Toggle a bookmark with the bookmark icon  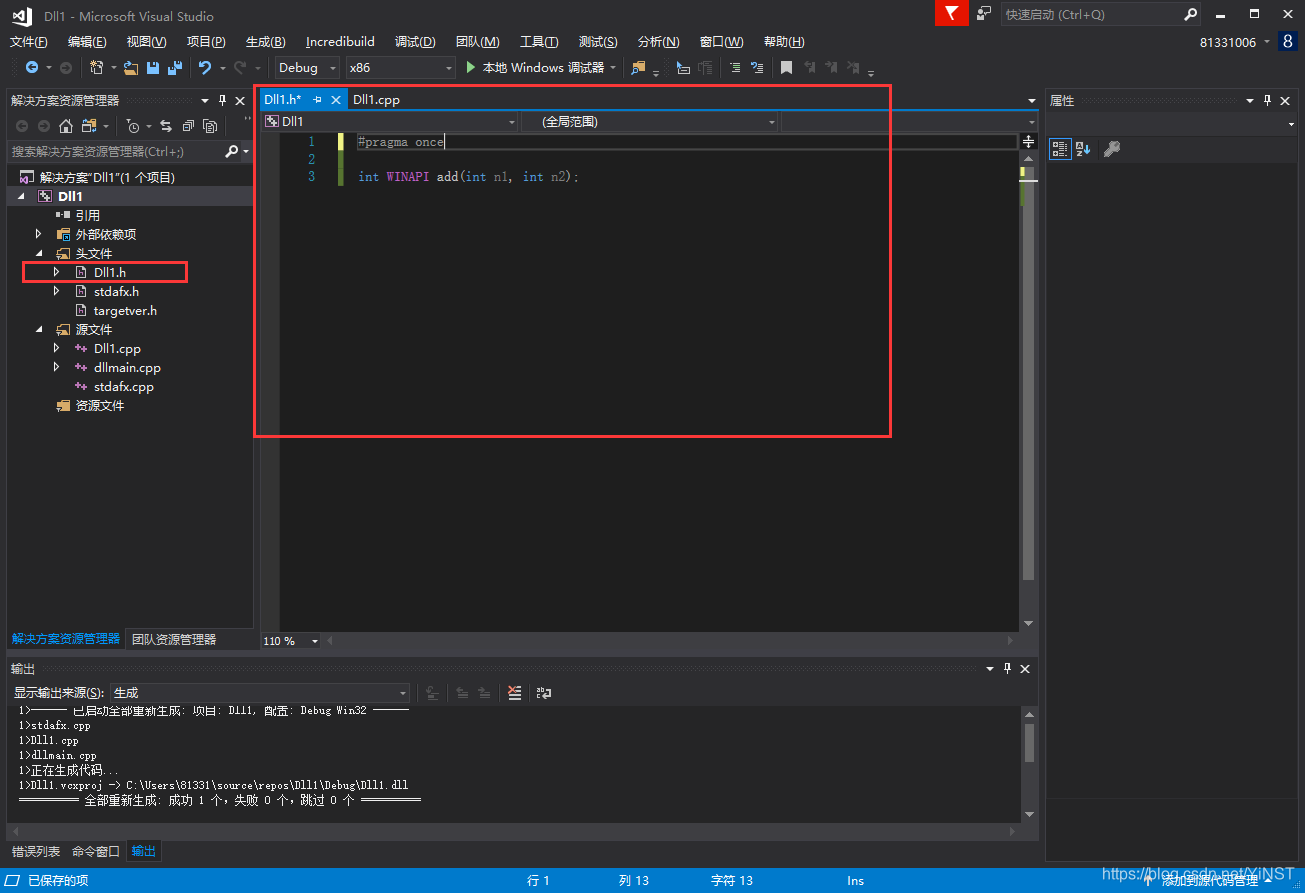tap(786, 68)
